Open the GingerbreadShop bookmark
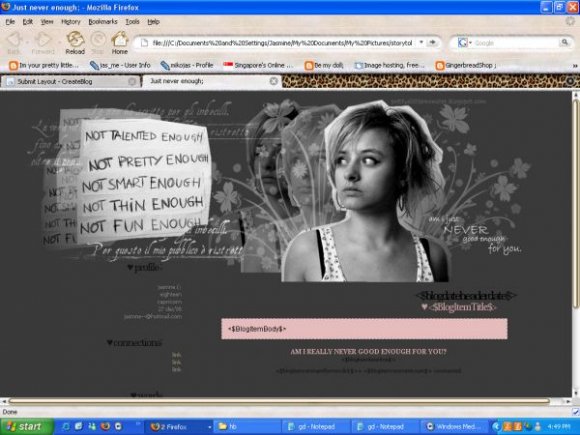 click(x=466, y=65)
